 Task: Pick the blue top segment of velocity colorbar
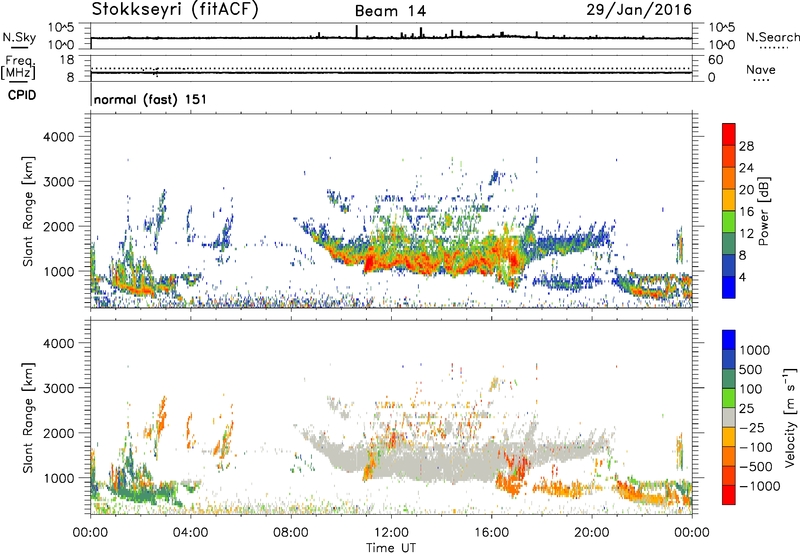(729, 340)
